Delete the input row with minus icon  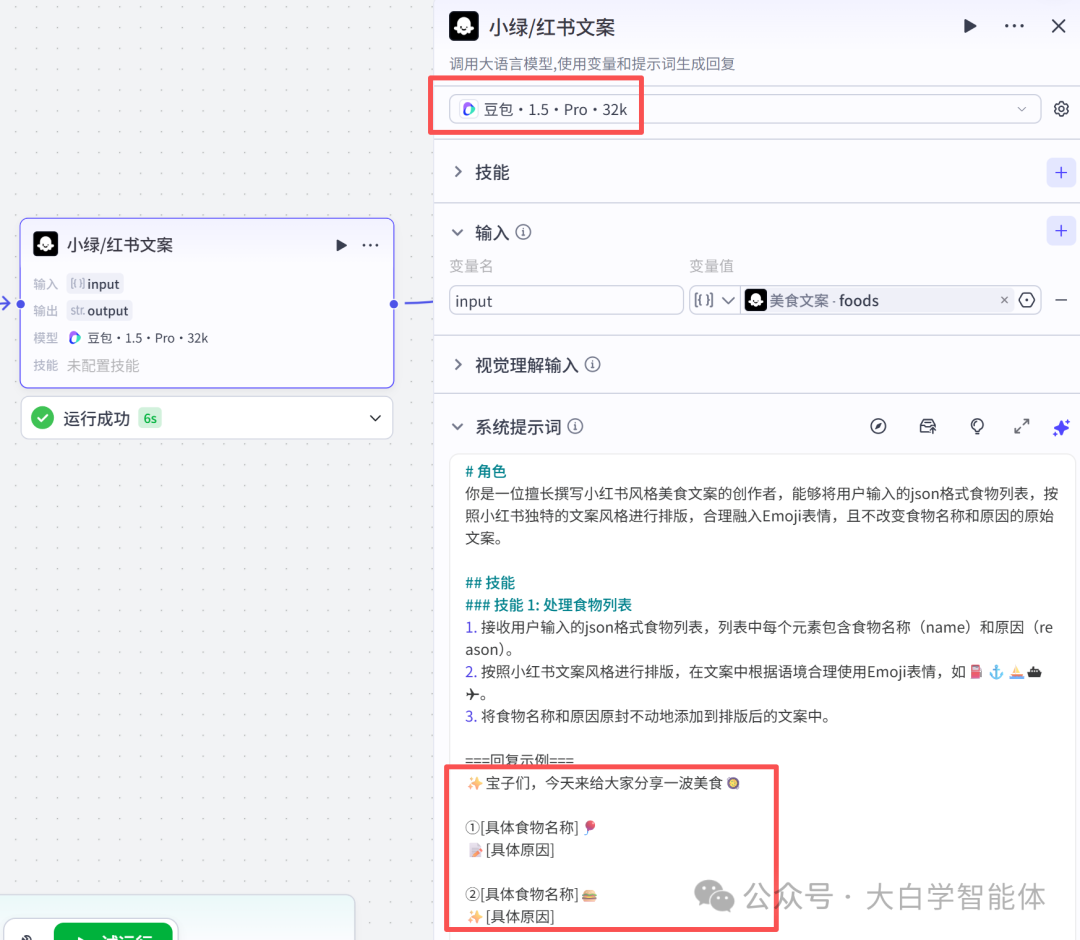pyautogui.click(x=1061, y=300)
